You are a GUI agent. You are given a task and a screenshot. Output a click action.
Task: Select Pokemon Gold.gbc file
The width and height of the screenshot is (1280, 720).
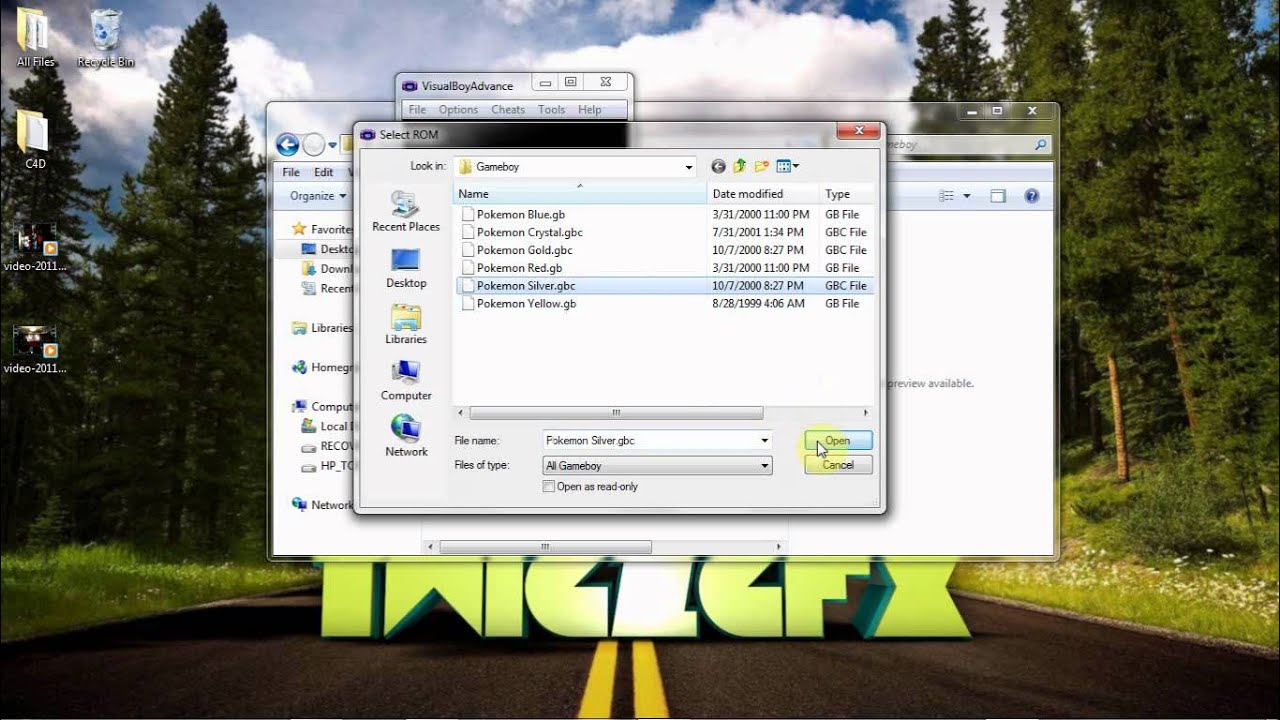tap(524, 250)
